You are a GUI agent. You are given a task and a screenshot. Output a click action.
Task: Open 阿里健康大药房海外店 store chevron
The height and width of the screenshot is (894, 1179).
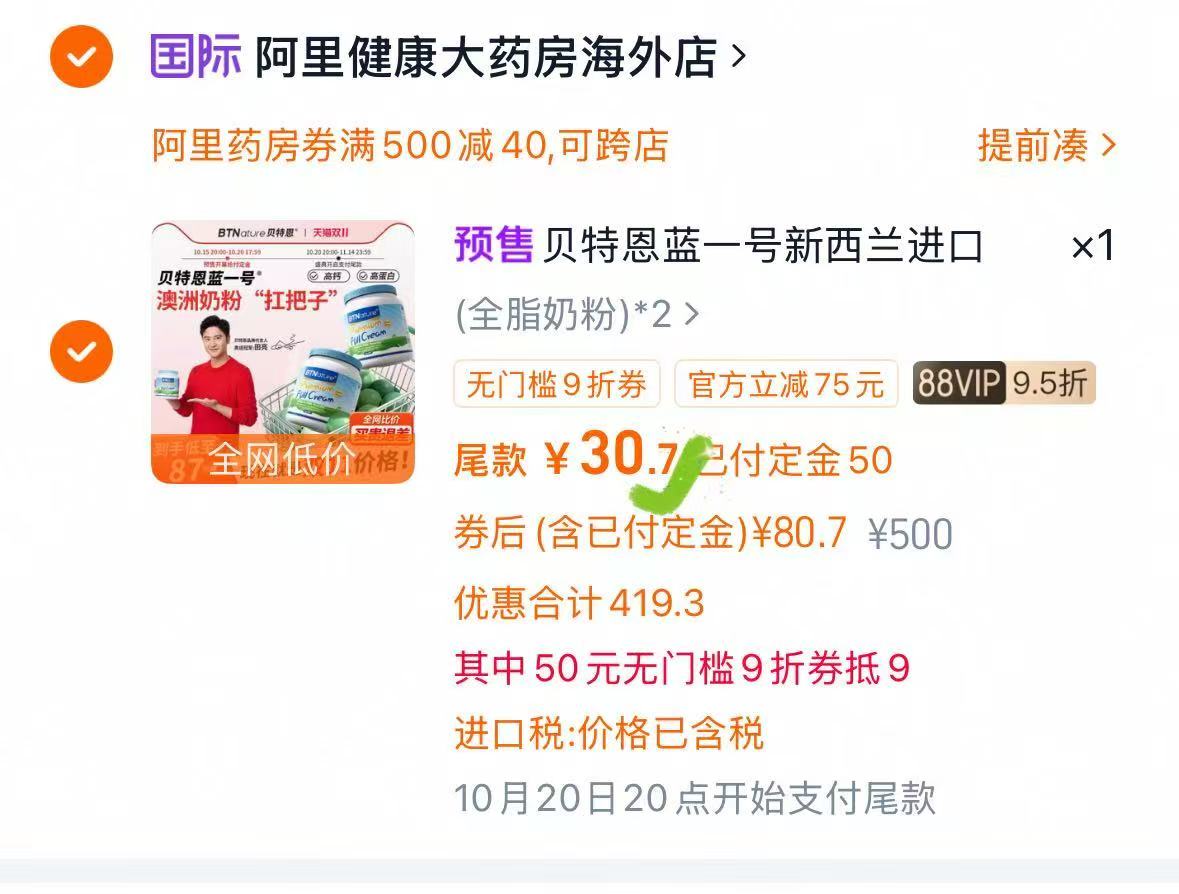[x=738, y=56]
